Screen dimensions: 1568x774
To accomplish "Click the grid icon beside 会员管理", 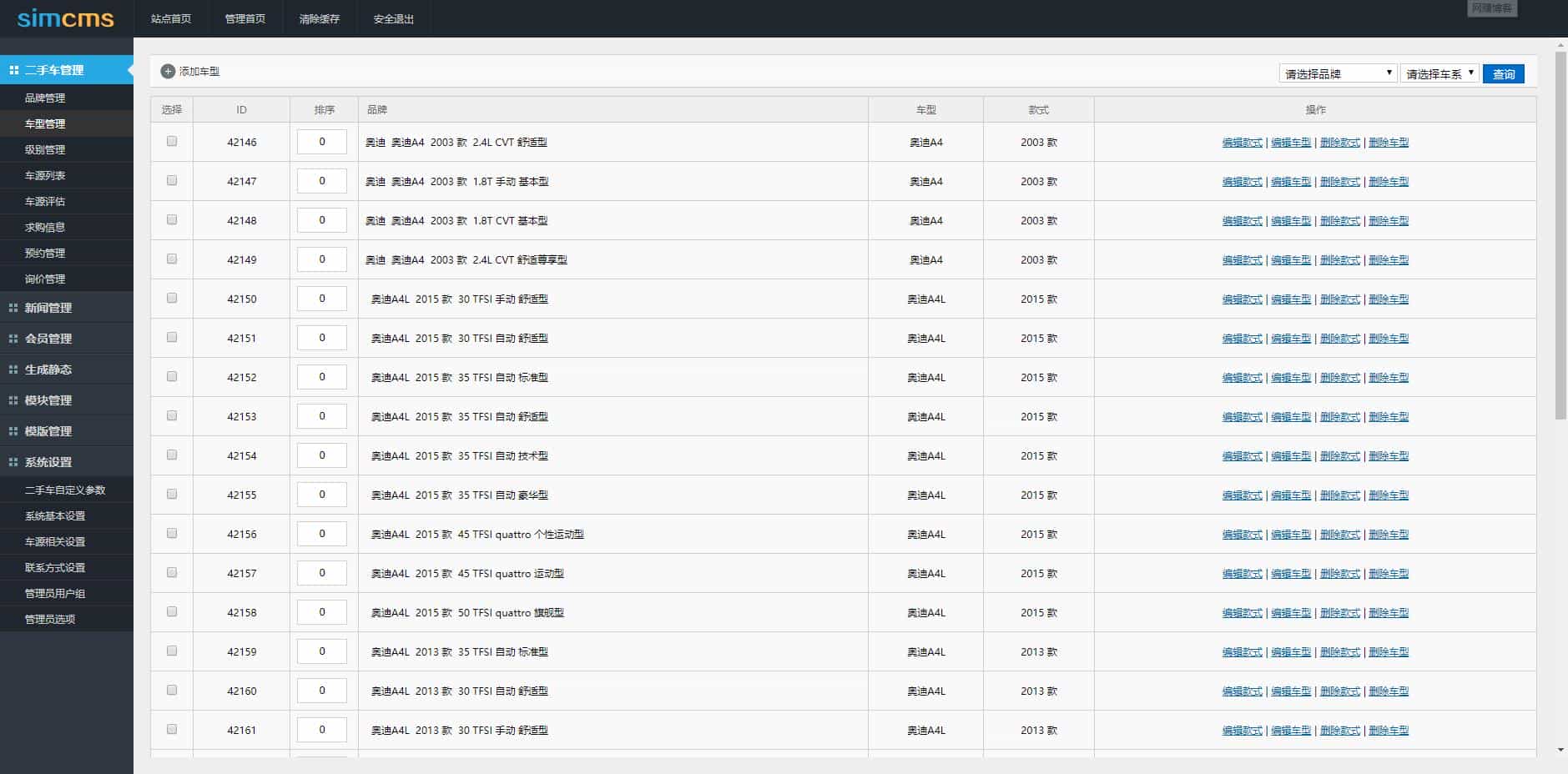I will (x=13, y=339).
